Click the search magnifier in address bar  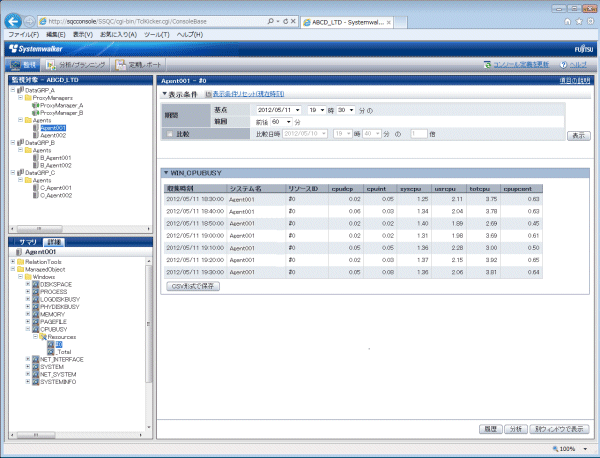[x=271, y=21]
